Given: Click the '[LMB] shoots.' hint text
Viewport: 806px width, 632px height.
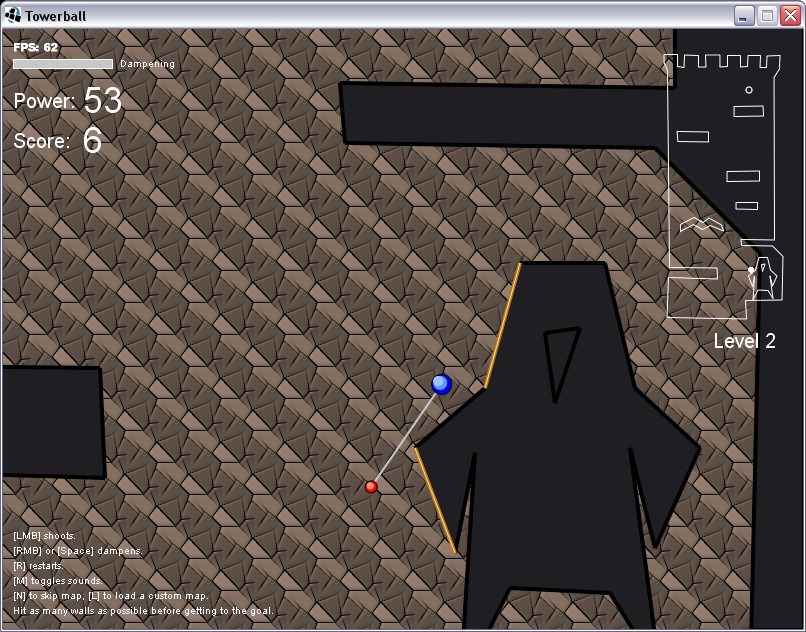Looking at the screenshot, I should pyautogui.click(x=44, y=536).
